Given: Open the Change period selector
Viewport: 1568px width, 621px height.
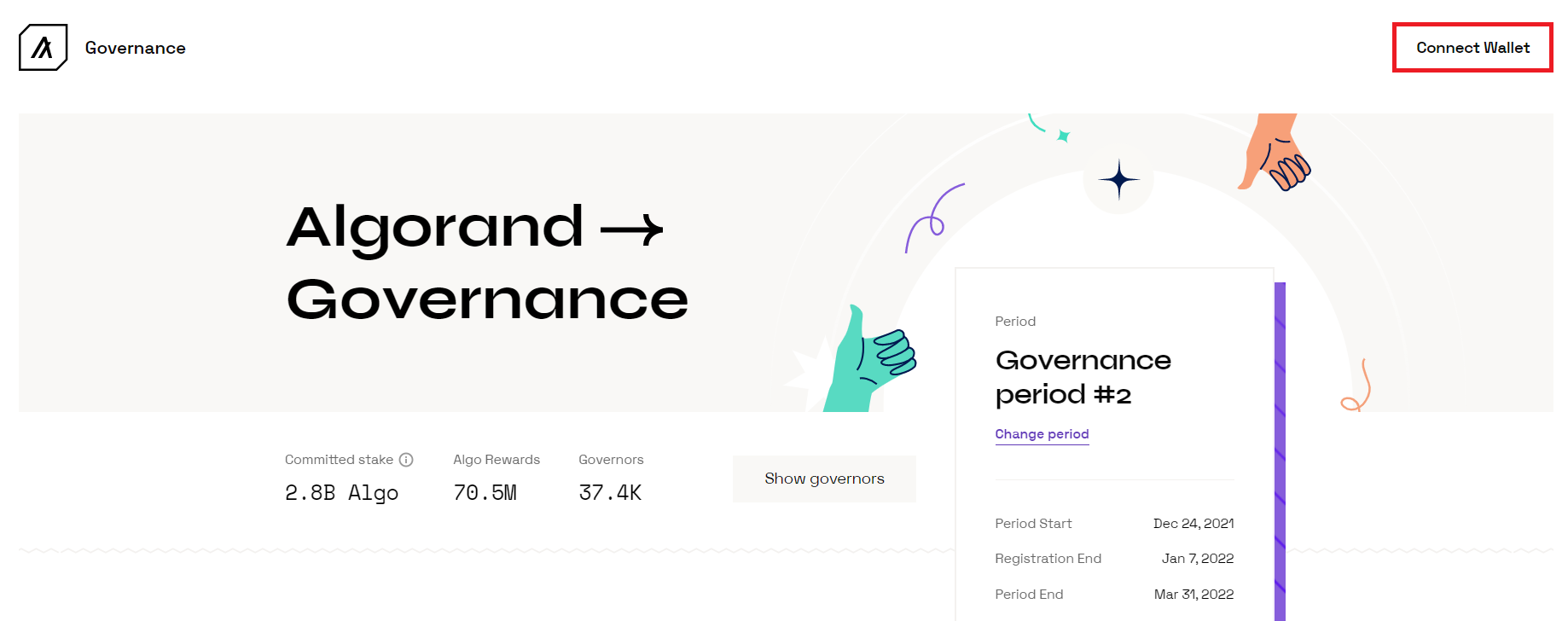Looking at the screenshot, I should point(1042,434).
